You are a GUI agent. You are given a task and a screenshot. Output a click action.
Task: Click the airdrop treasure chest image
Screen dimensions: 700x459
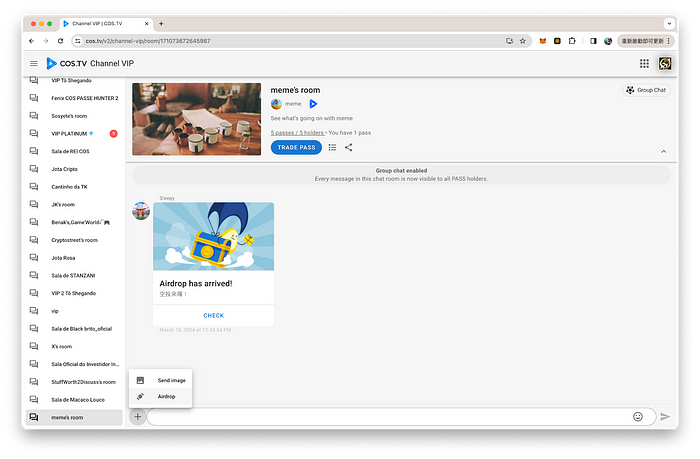click(213, 236)
